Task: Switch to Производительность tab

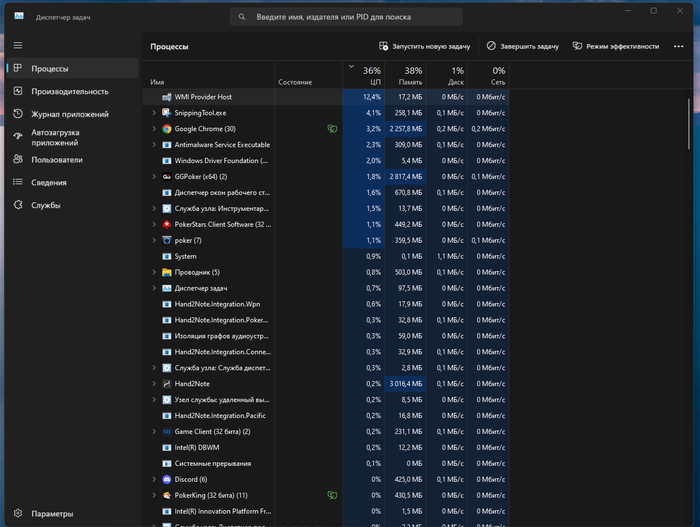Action: click(x=73, y=91)
